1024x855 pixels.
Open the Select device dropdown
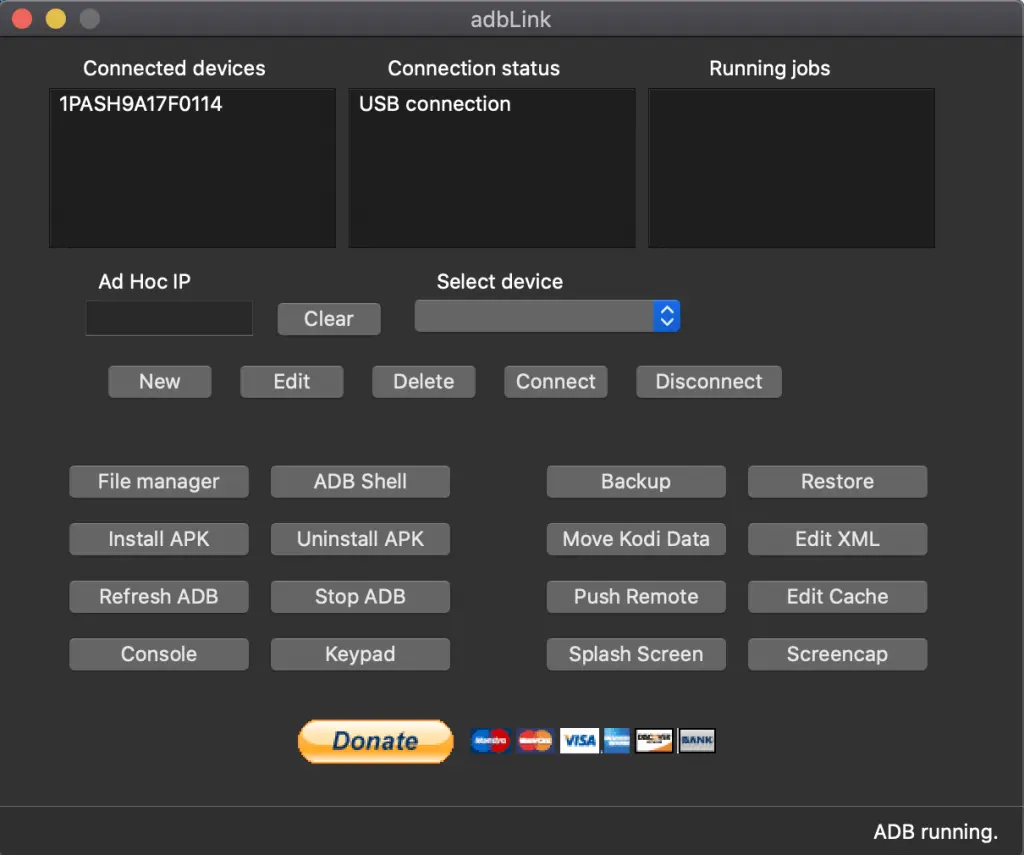(547, 316)
